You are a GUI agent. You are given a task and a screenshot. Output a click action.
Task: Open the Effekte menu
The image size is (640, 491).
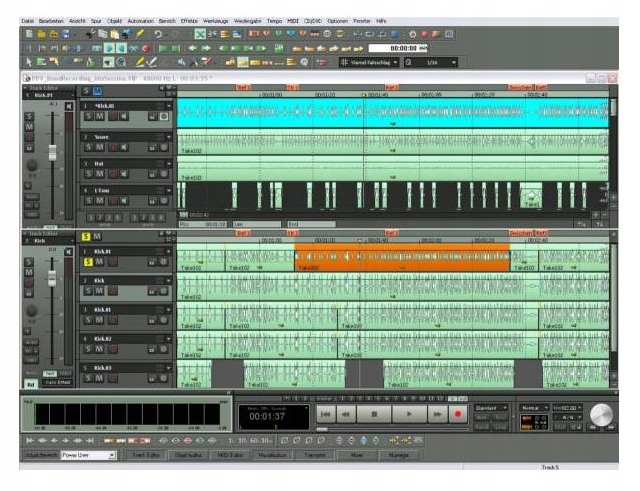[x=189, y=21]
